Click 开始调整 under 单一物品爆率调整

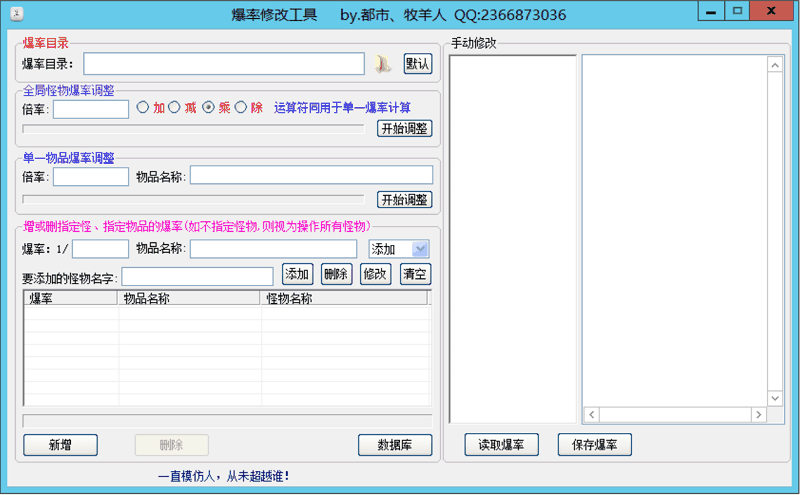click(x=404, y=200)
